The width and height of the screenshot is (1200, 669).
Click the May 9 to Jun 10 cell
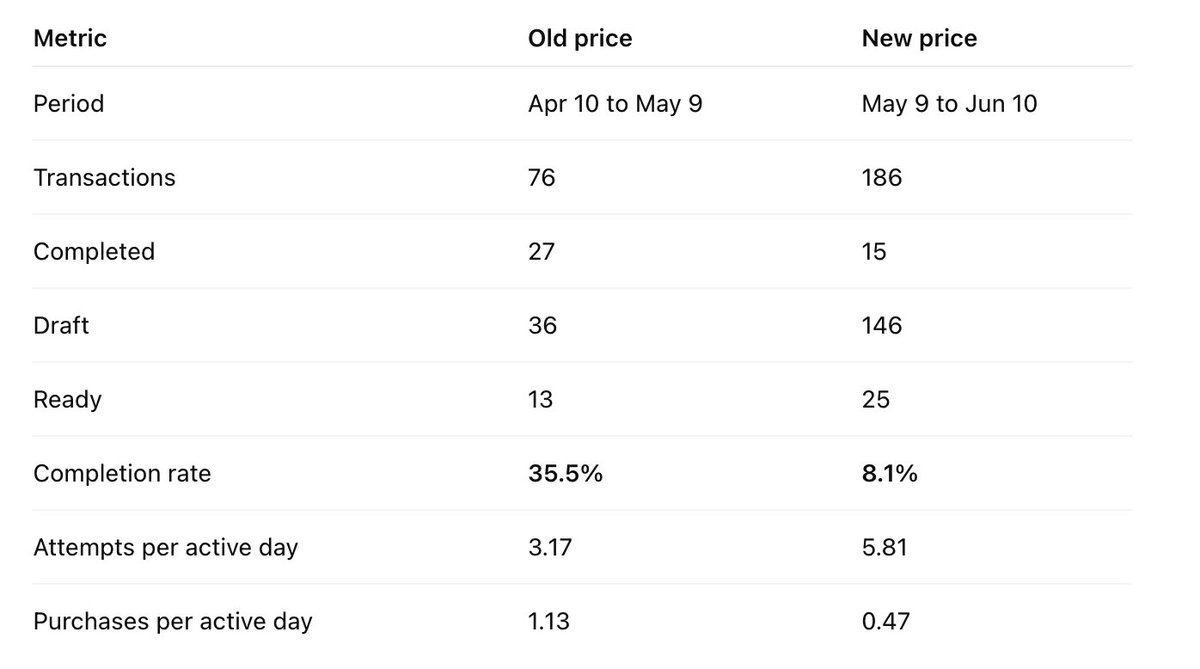949,103
